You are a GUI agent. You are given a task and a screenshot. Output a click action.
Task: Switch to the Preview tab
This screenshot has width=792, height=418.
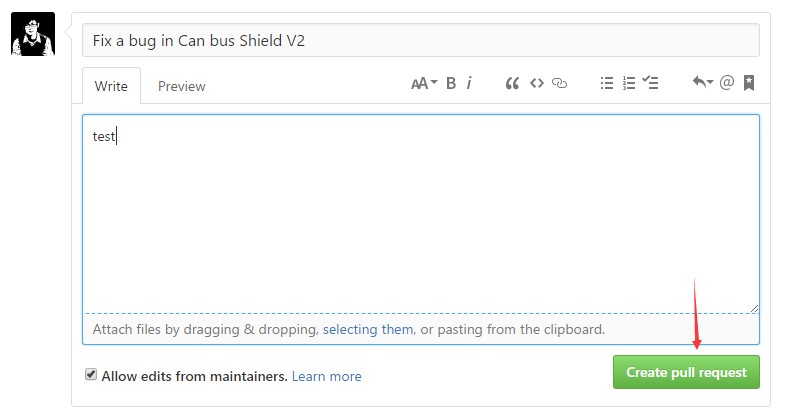tap(181, 86)
